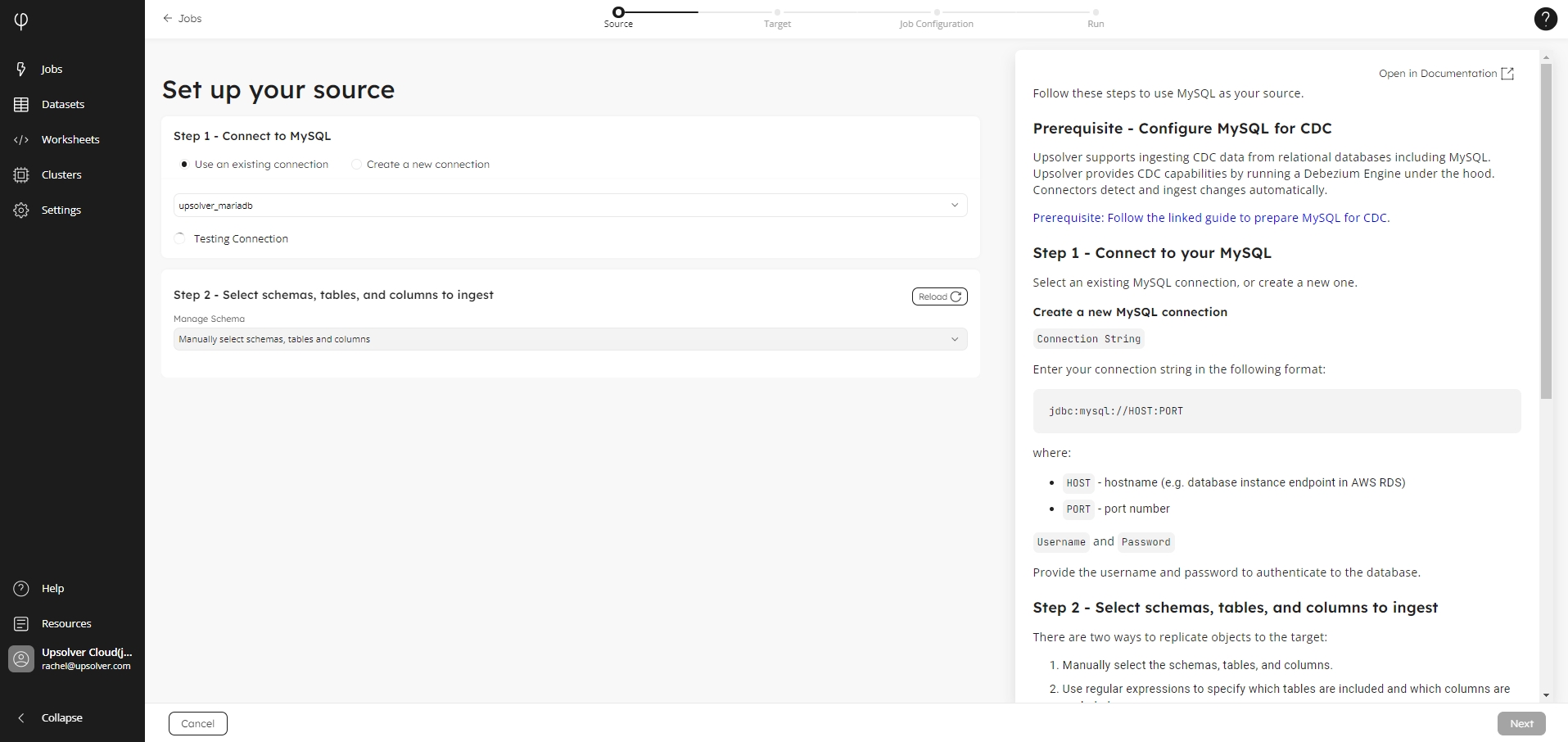Select 'Use an existing connection' radio
The height and width of the screenshot is (742, 1568).
pos(184,165)
